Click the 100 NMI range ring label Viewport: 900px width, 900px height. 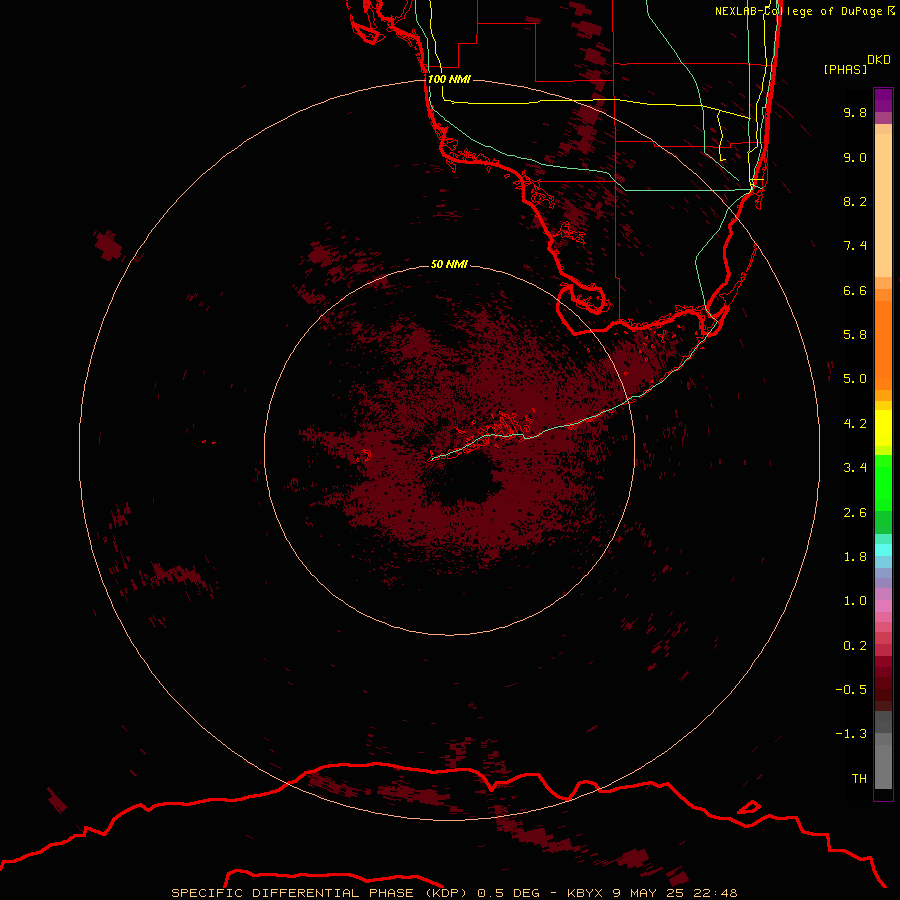(449, 79)
